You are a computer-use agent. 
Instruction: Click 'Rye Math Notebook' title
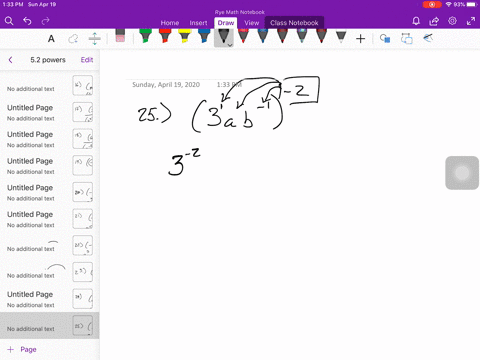tap(240, 12)
